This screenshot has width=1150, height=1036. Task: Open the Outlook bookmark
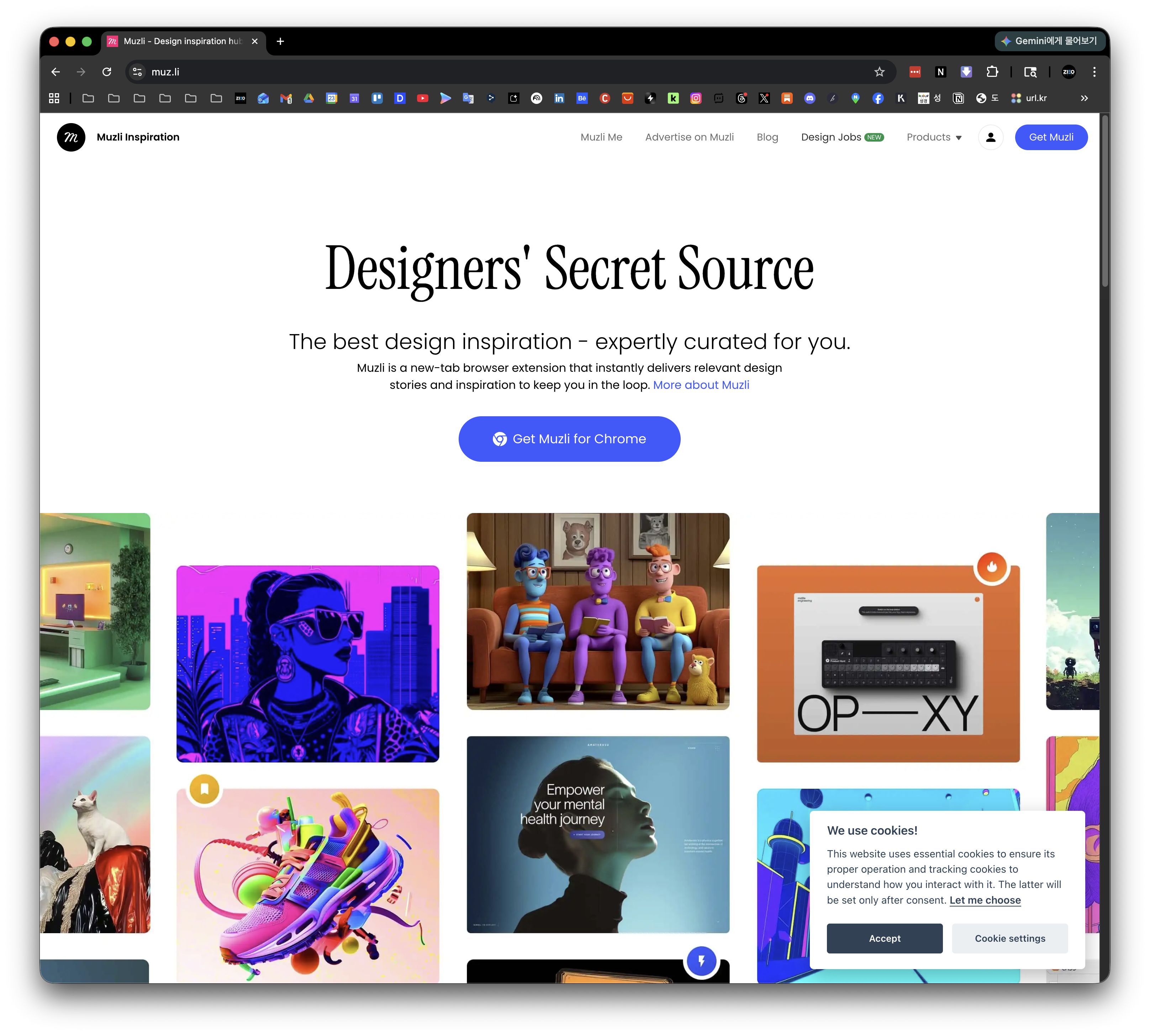(x=263, y=99)
